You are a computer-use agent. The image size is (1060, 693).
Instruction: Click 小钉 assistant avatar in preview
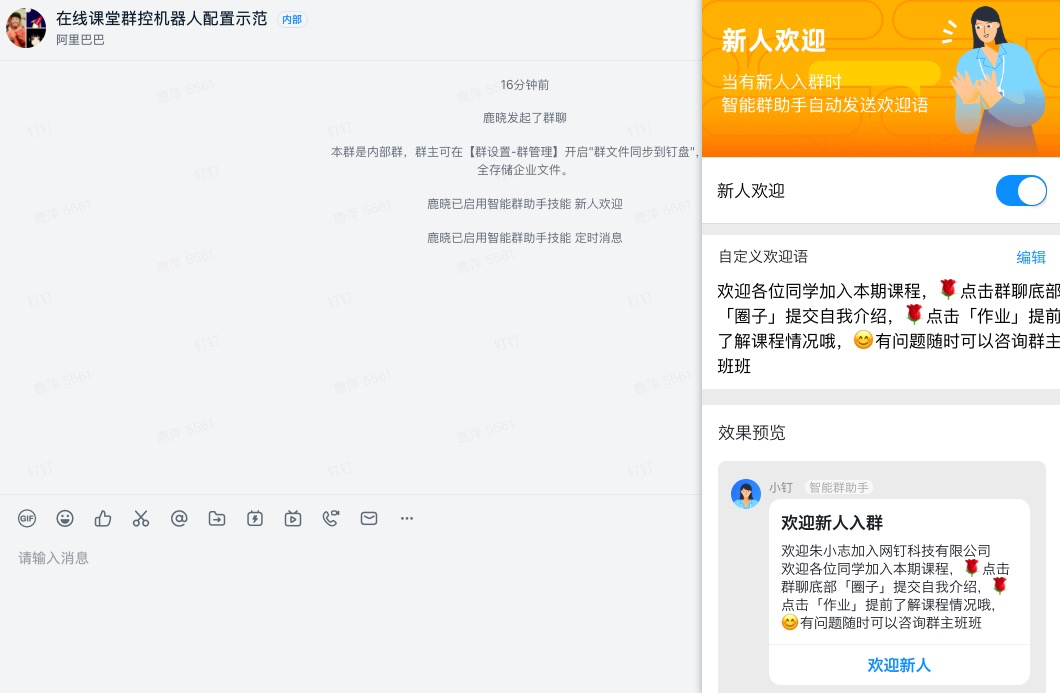746,494
